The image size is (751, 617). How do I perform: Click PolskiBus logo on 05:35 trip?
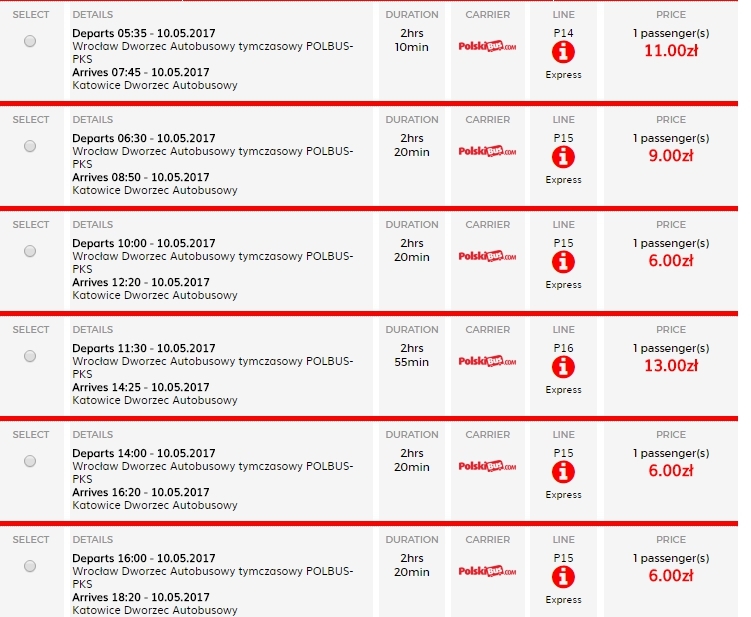pos(487,46)
